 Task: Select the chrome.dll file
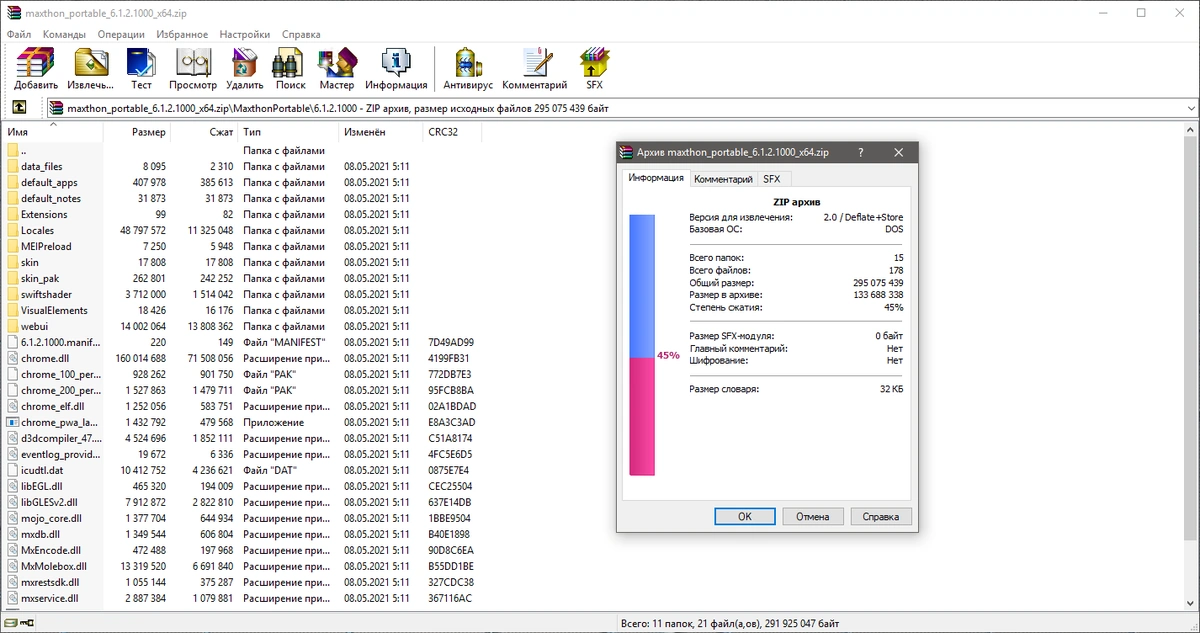(x=45, y=358)
